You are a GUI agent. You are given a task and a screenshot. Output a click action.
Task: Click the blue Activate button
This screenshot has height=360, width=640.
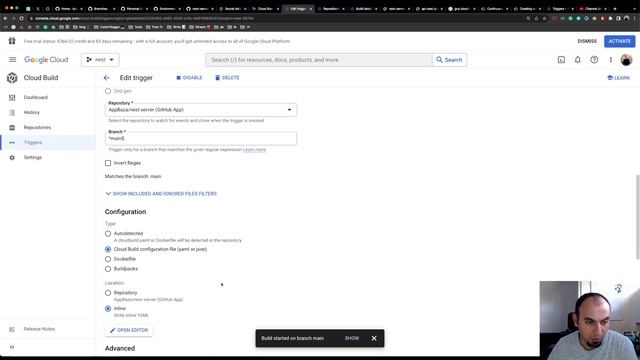619,41
